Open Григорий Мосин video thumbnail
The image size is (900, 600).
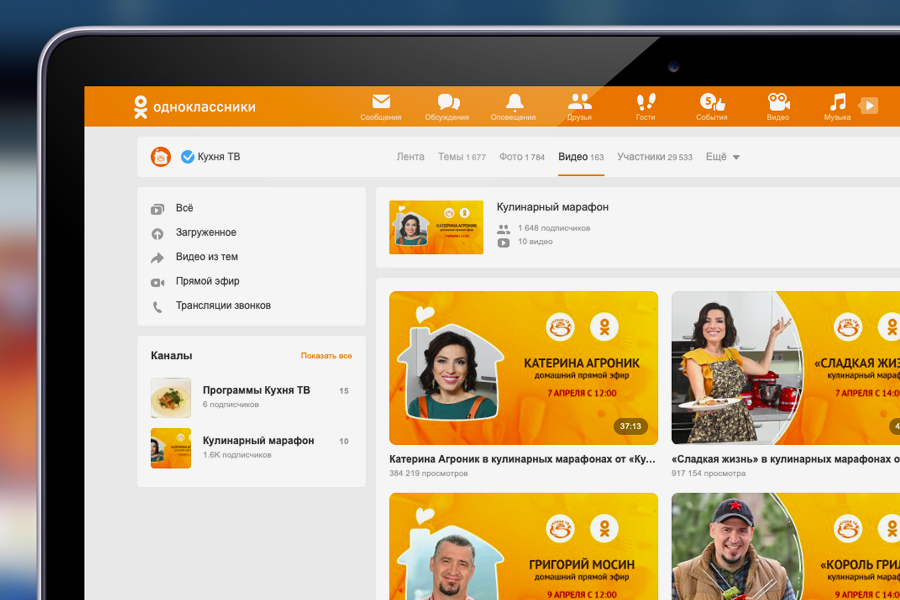click(523, 546)
